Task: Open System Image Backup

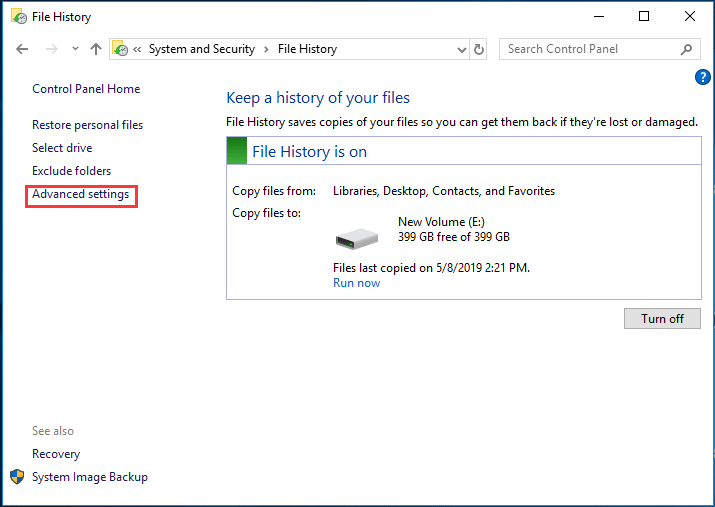Action: [x=90, y=477]
